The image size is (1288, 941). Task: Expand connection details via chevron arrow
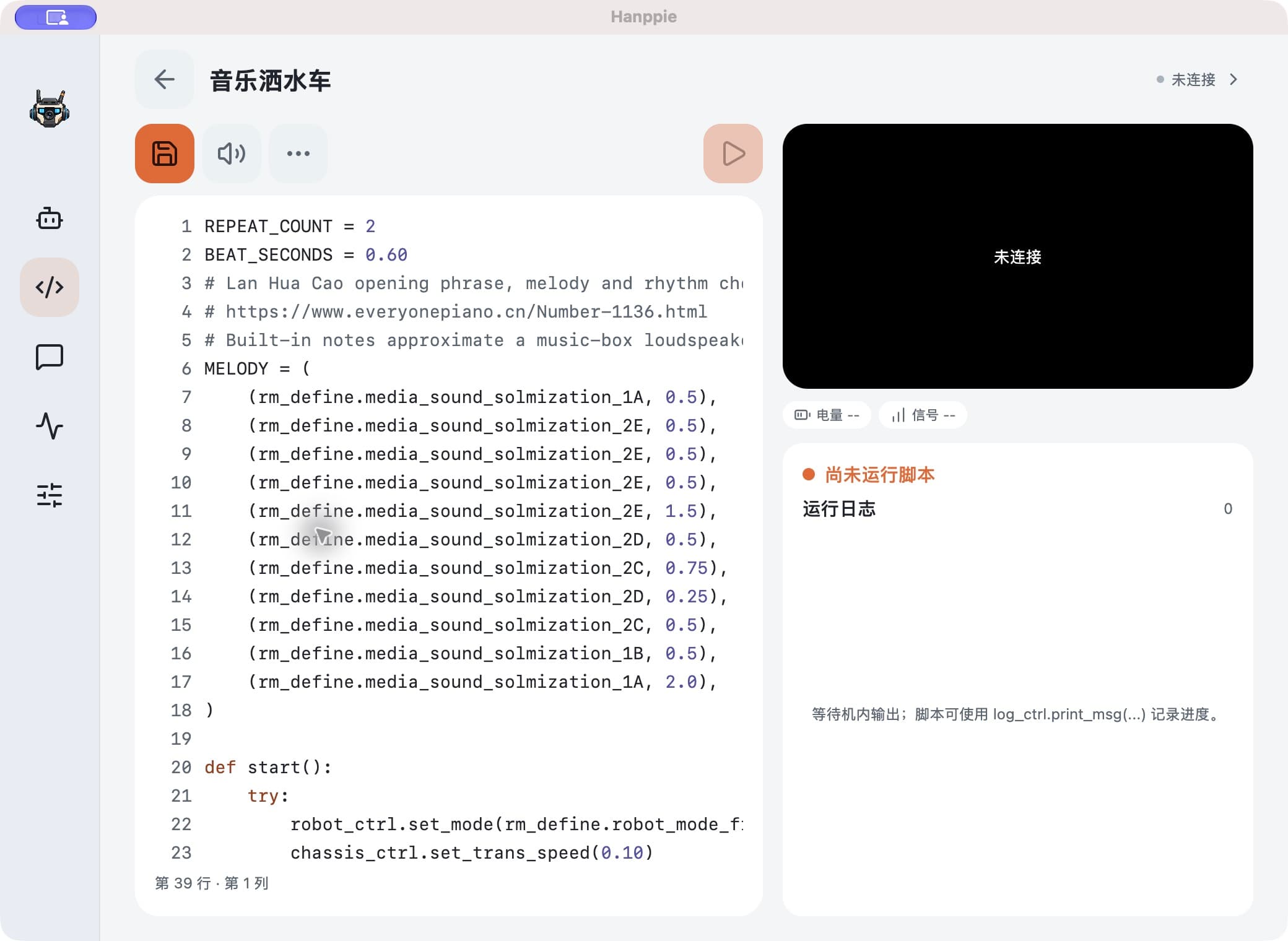(x=1234, y=80)
